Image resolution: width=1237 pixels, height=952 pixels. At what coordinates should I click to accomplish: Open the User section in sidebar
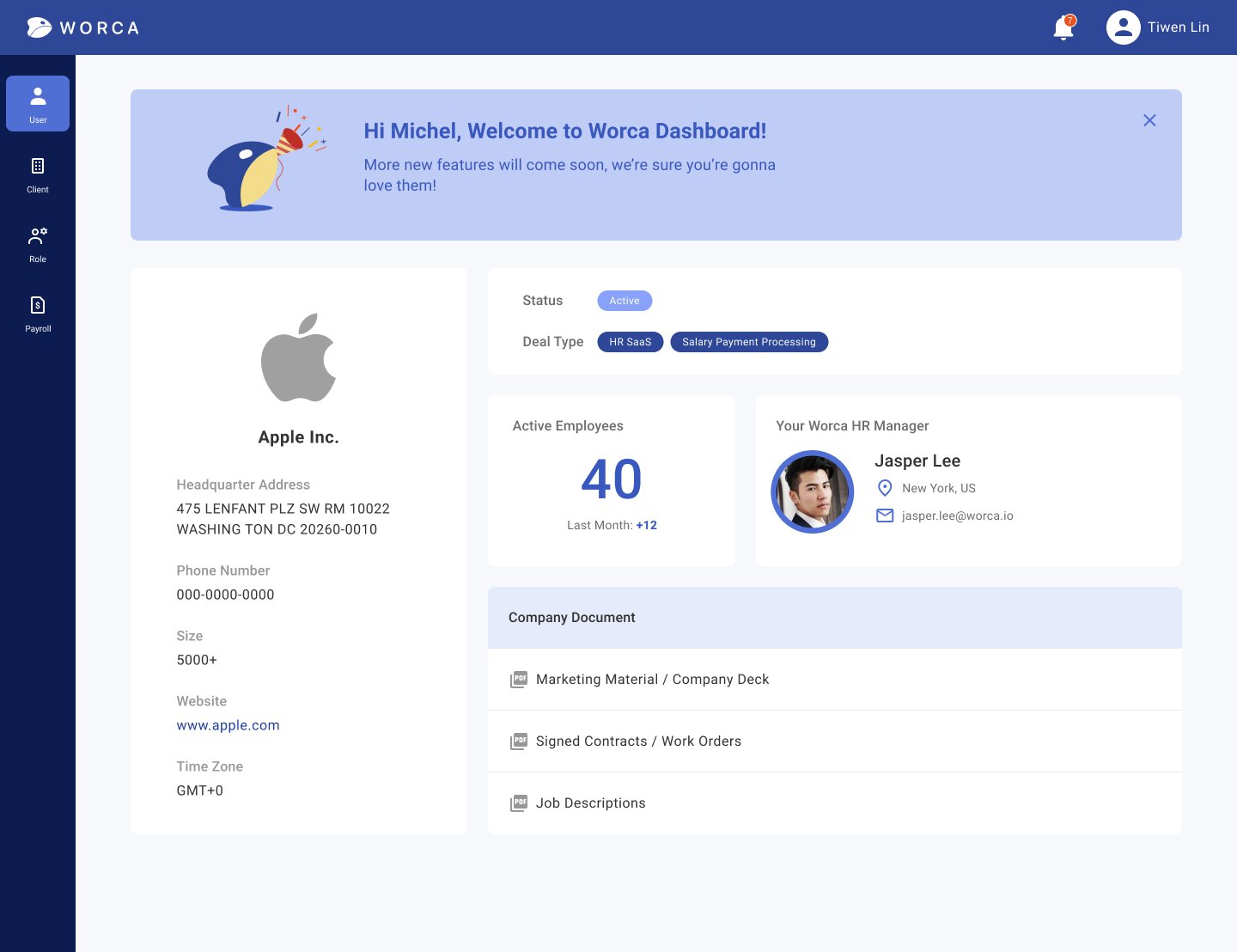point(38,103)
